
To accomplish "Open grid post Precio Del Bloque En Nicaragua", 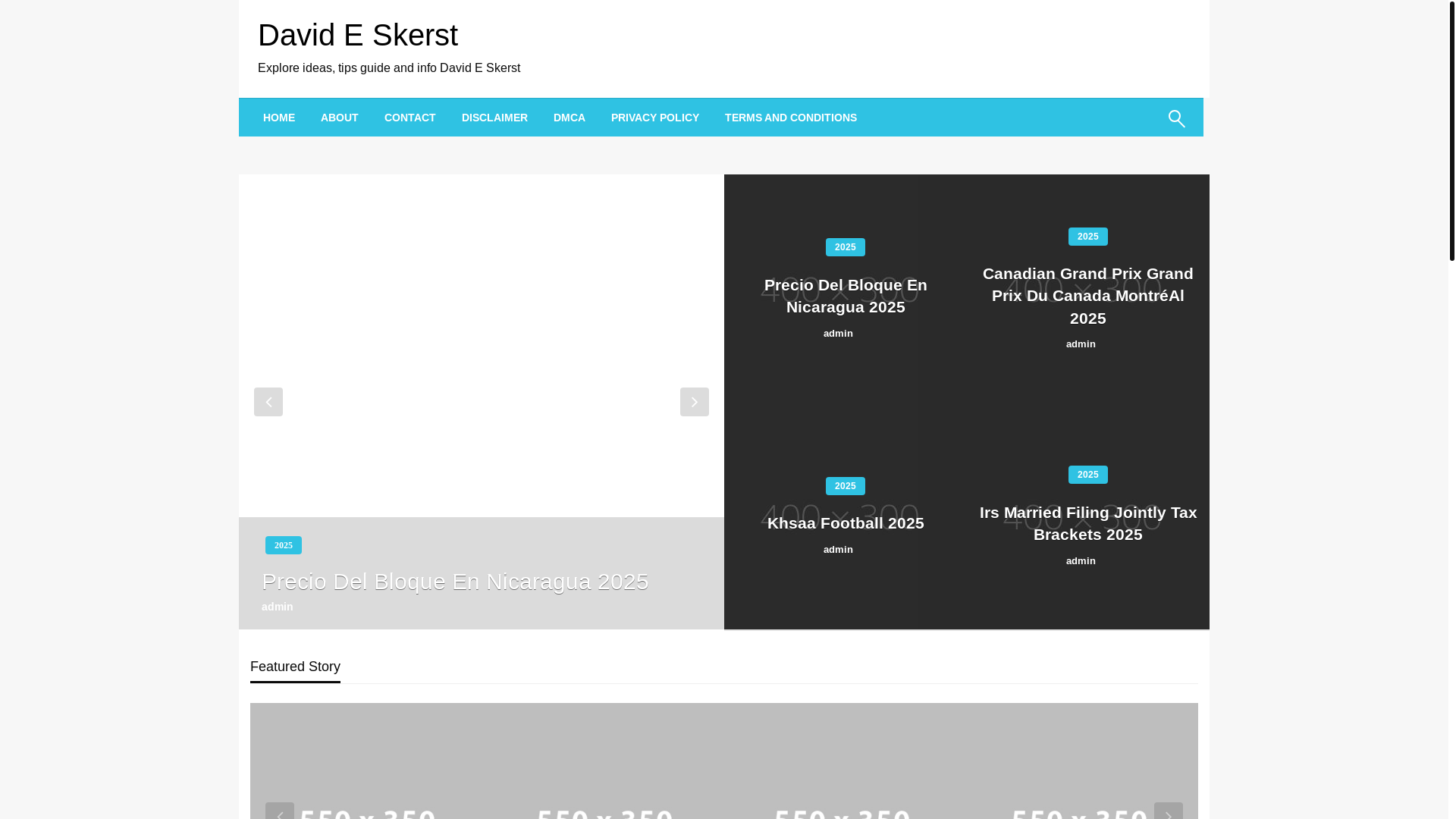I will [846, 296].
